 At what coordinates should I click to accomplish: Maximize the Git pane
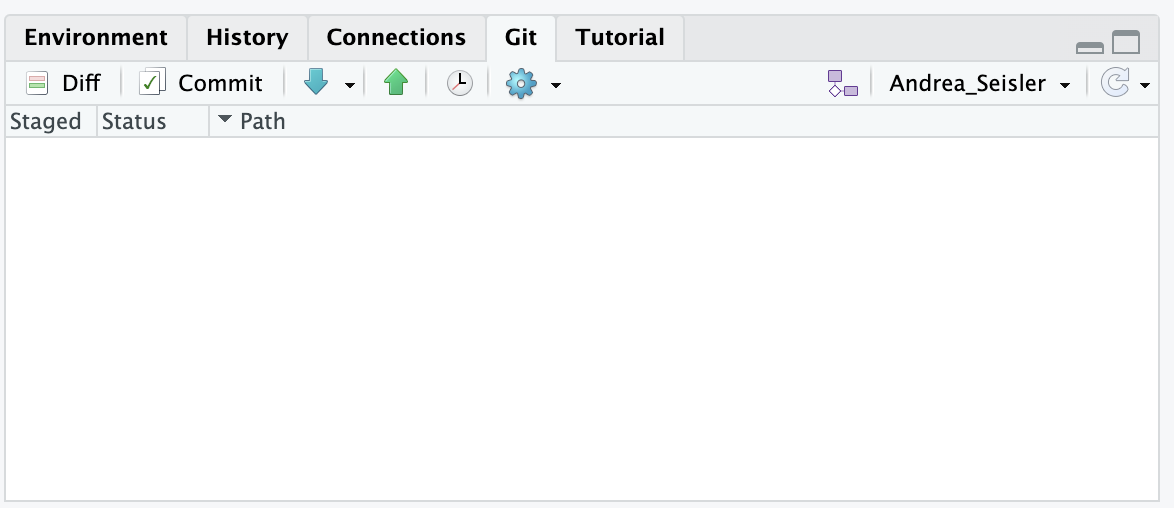click(x=1126, y=42)
